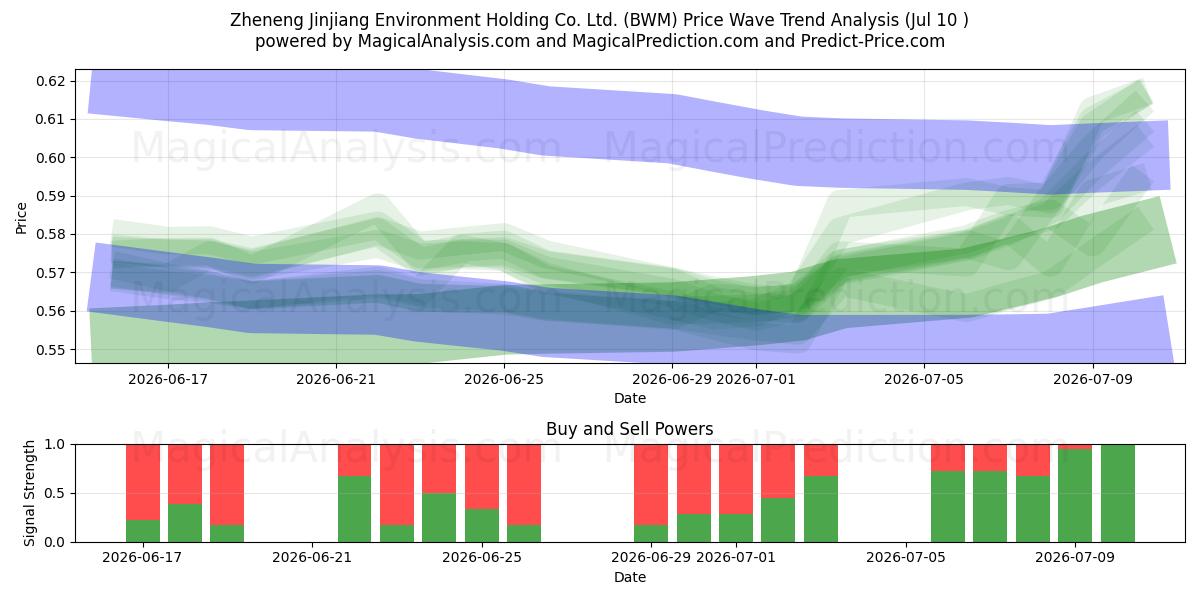The height and width of the screenshot is (600, 1200).
Task: Click the 0.5 signal strength tick label
Action: 56,493
